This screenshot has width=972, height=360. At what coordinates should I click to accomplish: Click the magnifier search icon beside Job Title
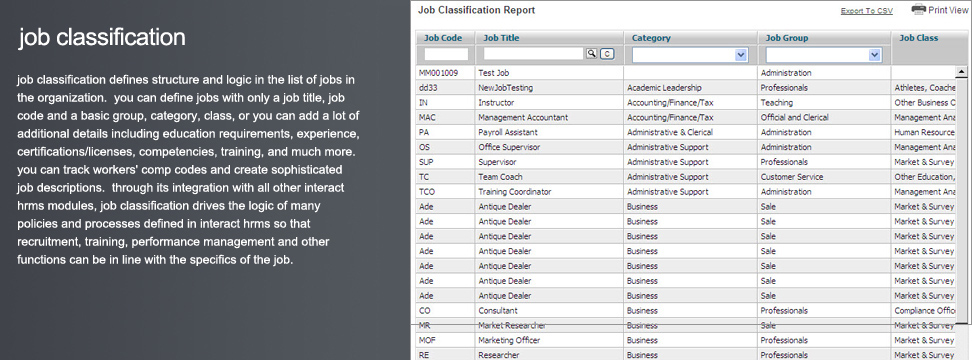591,54
